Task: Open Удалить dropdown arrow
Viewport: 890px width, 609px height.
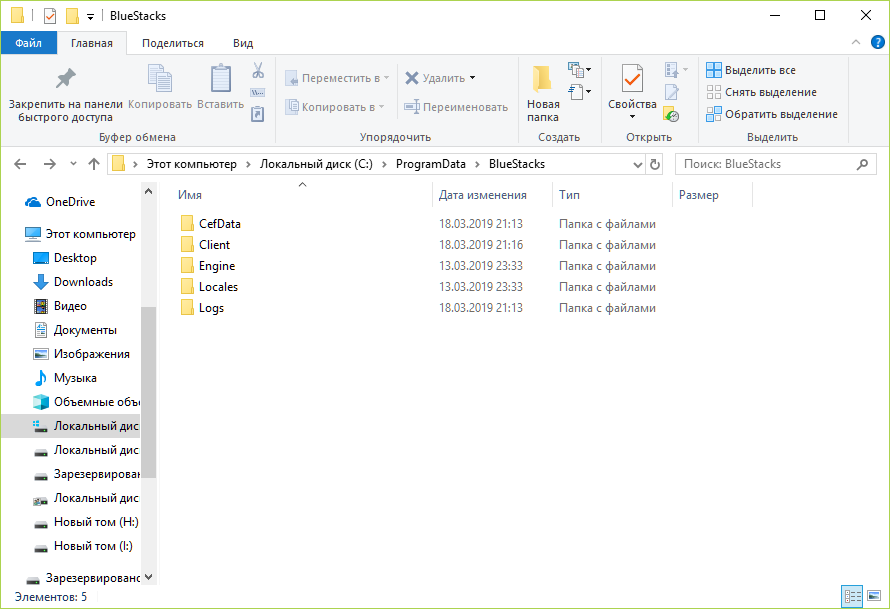Action: [472, 78]
